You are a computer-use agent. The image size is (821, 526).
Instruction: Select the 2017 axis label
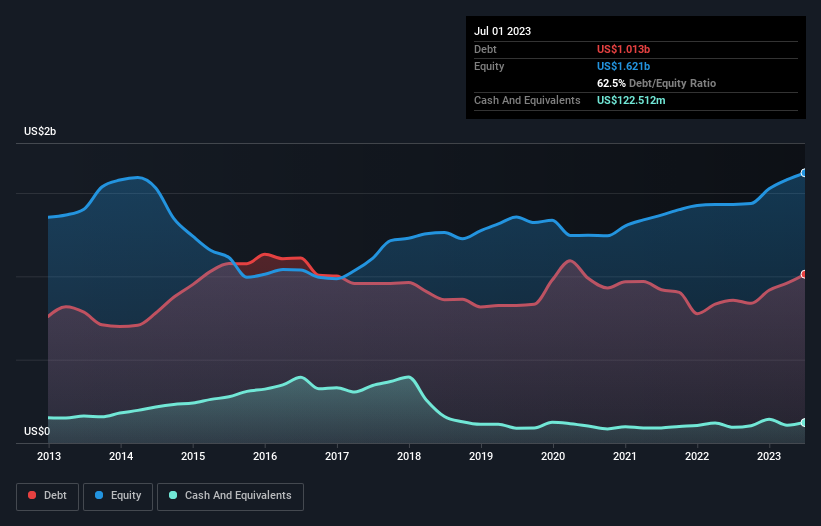click(x=337, y=456)
